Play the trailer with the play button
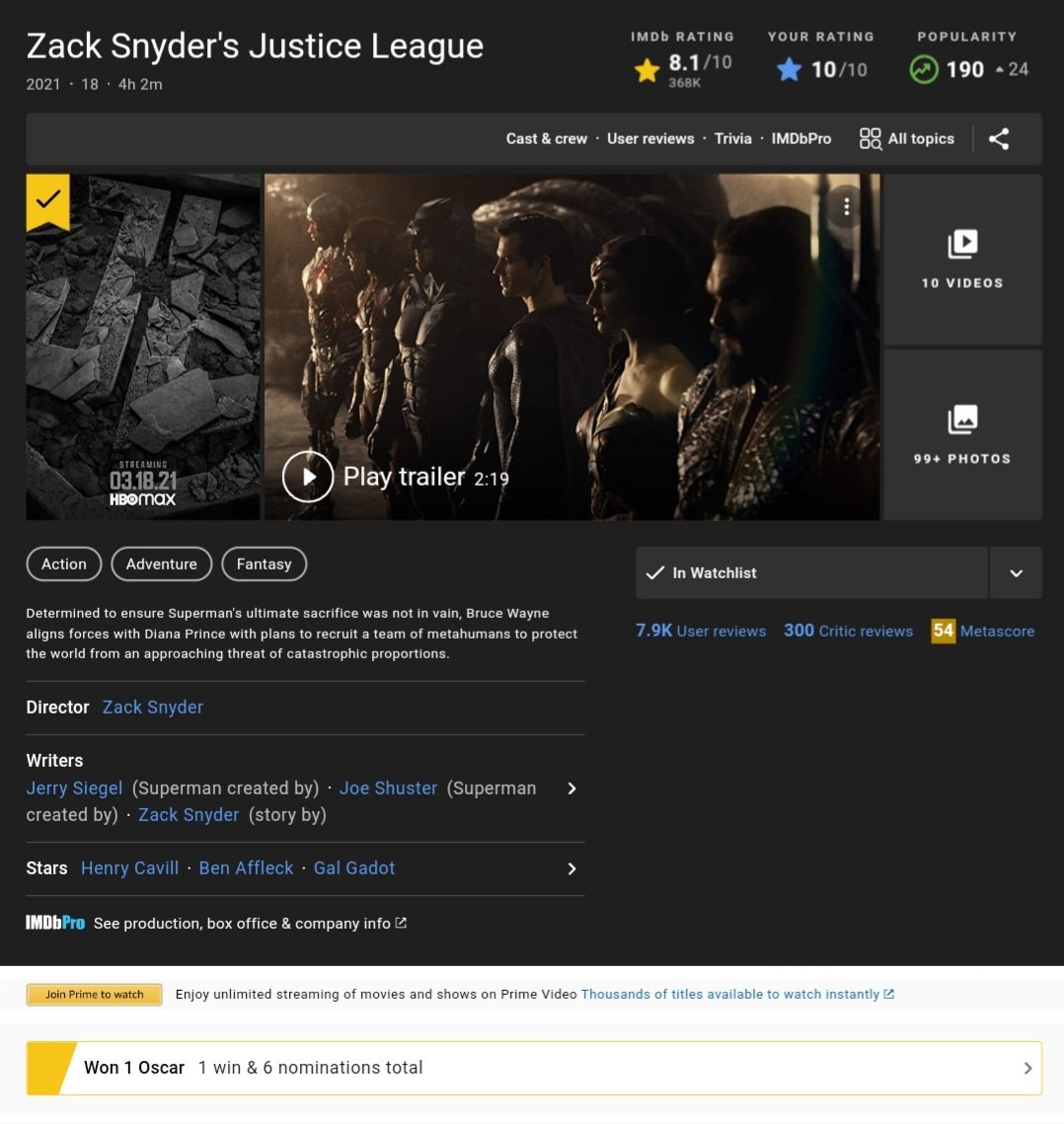 point(308,477)
